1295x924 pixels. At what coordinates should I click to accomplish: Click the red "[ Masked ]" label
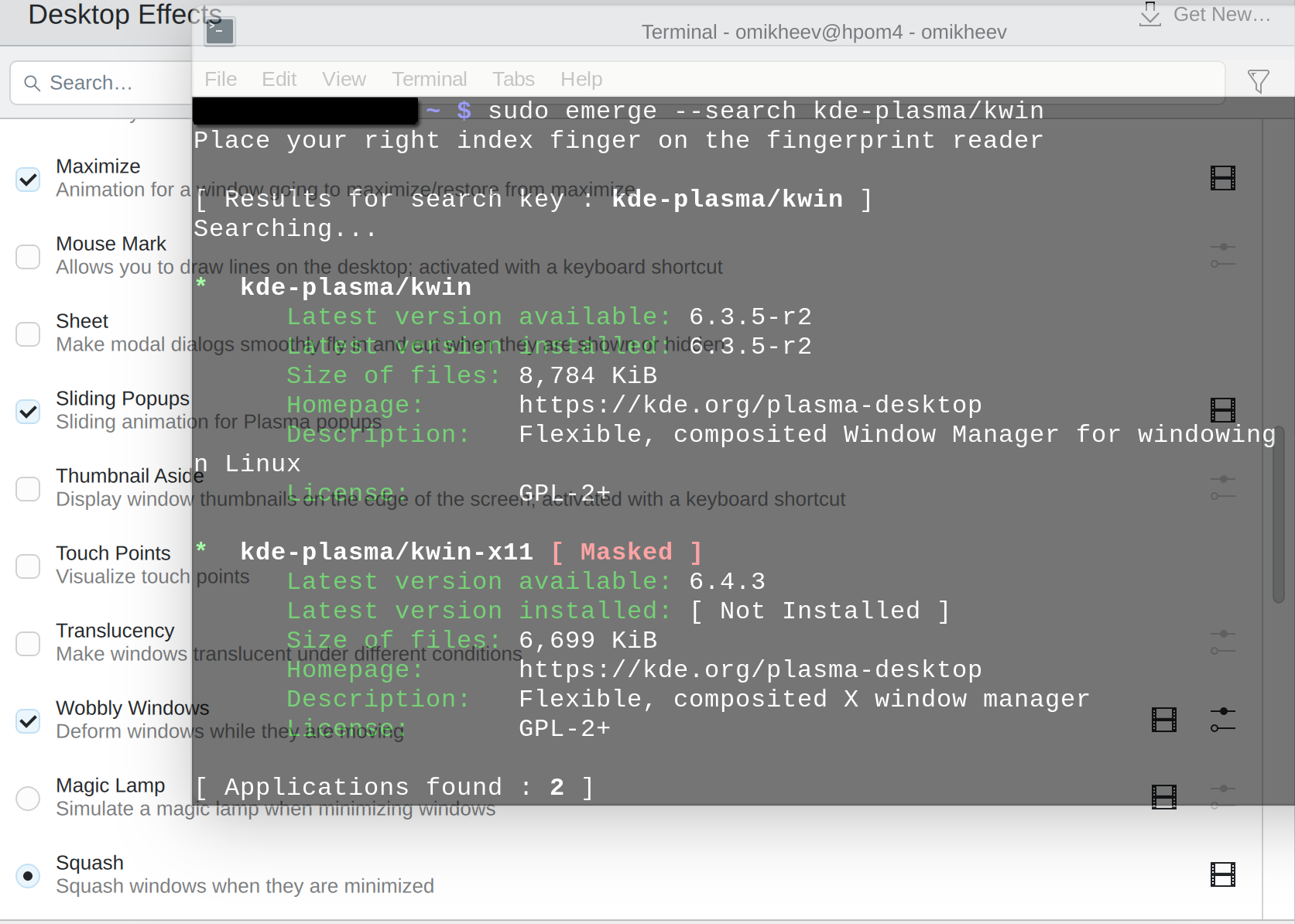626,552
